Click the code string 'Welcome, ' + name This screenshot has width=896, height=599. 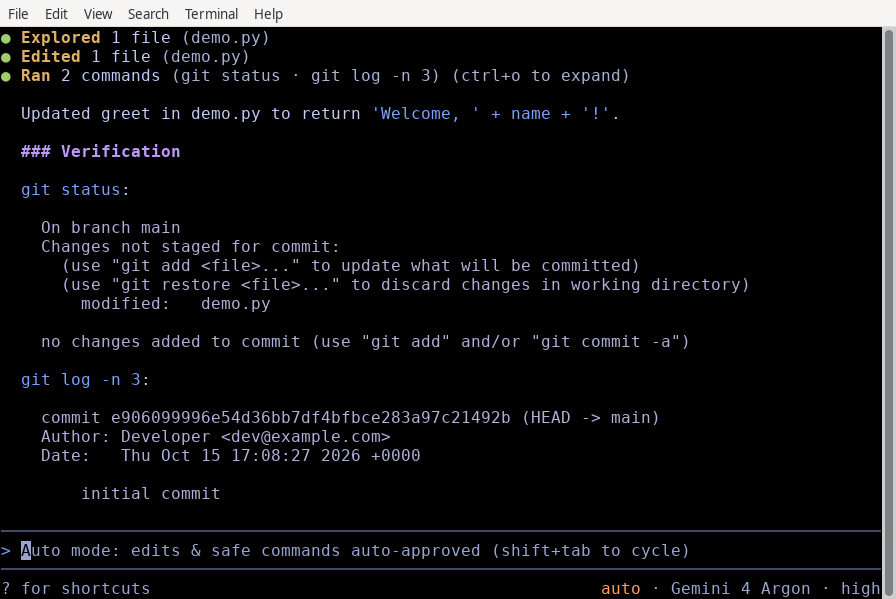(461, 114)
